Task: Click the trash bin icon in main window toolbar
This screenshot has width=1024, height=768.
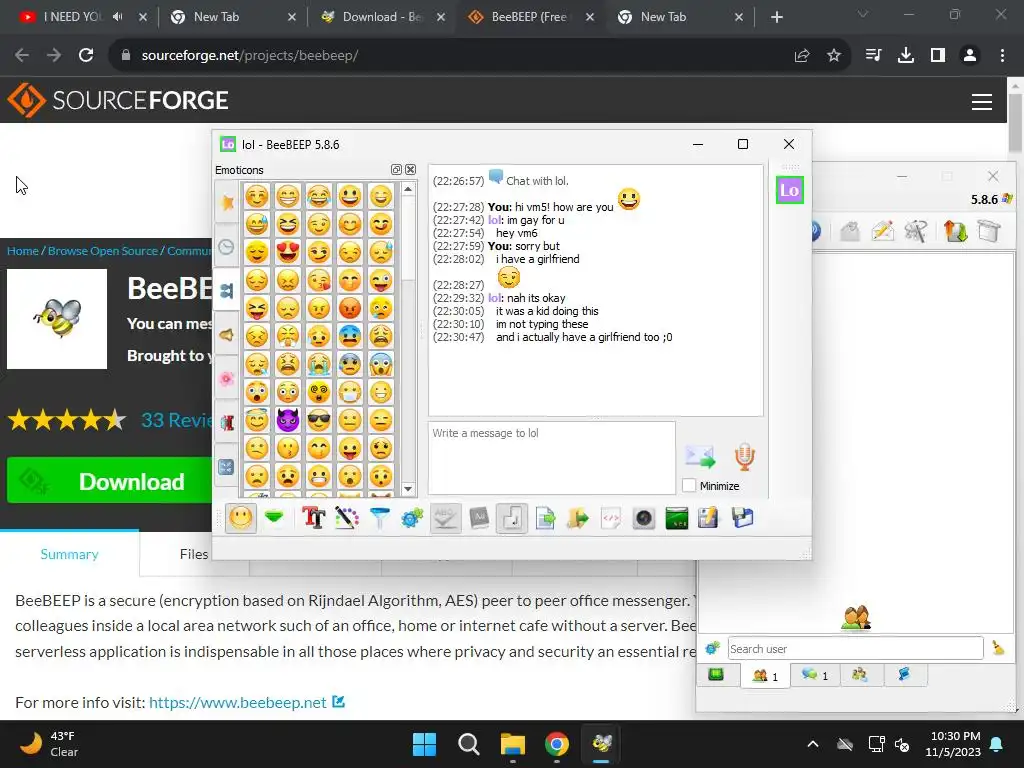Action: (989, 231)
